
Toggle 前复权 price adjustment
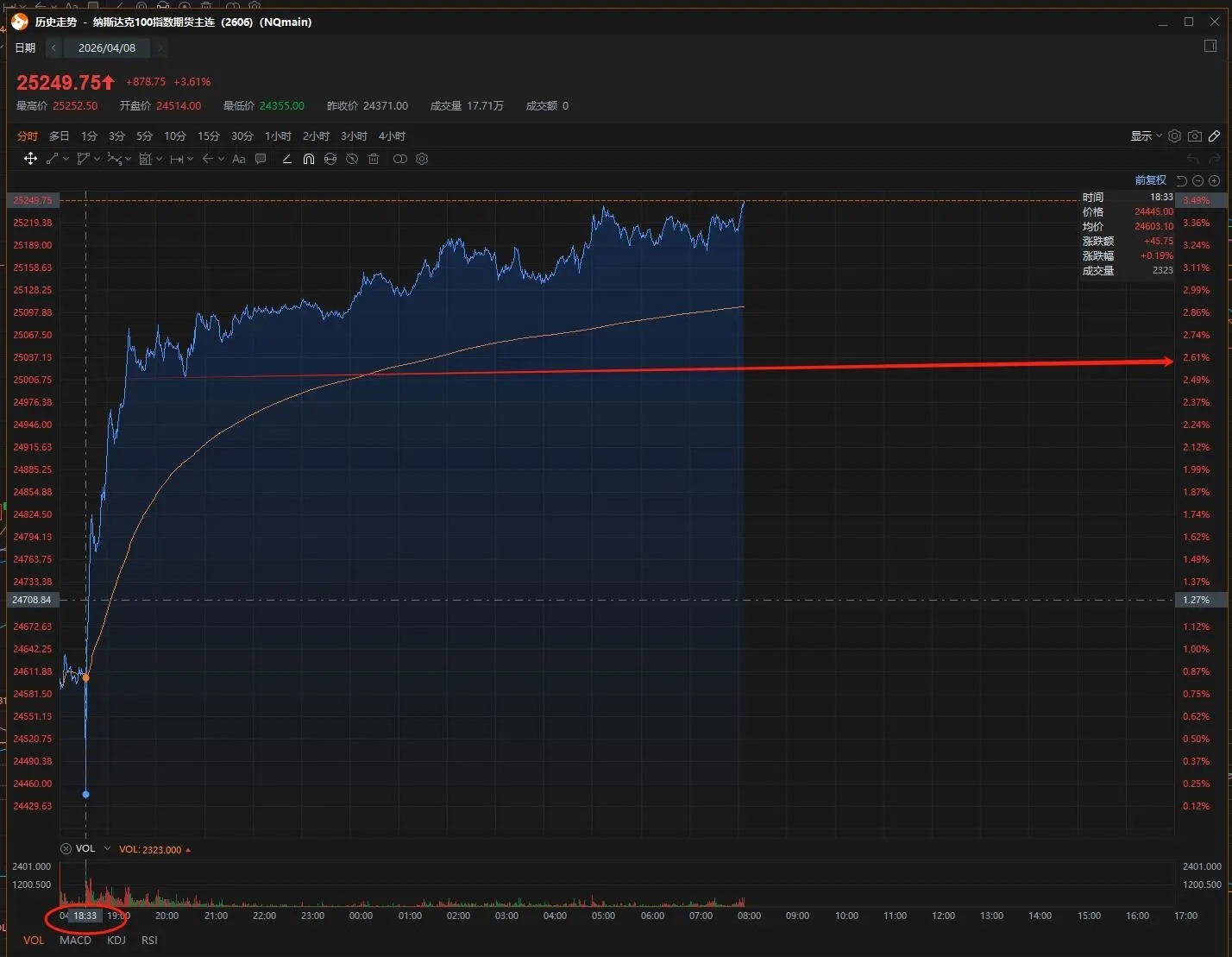click(1150, 180)
